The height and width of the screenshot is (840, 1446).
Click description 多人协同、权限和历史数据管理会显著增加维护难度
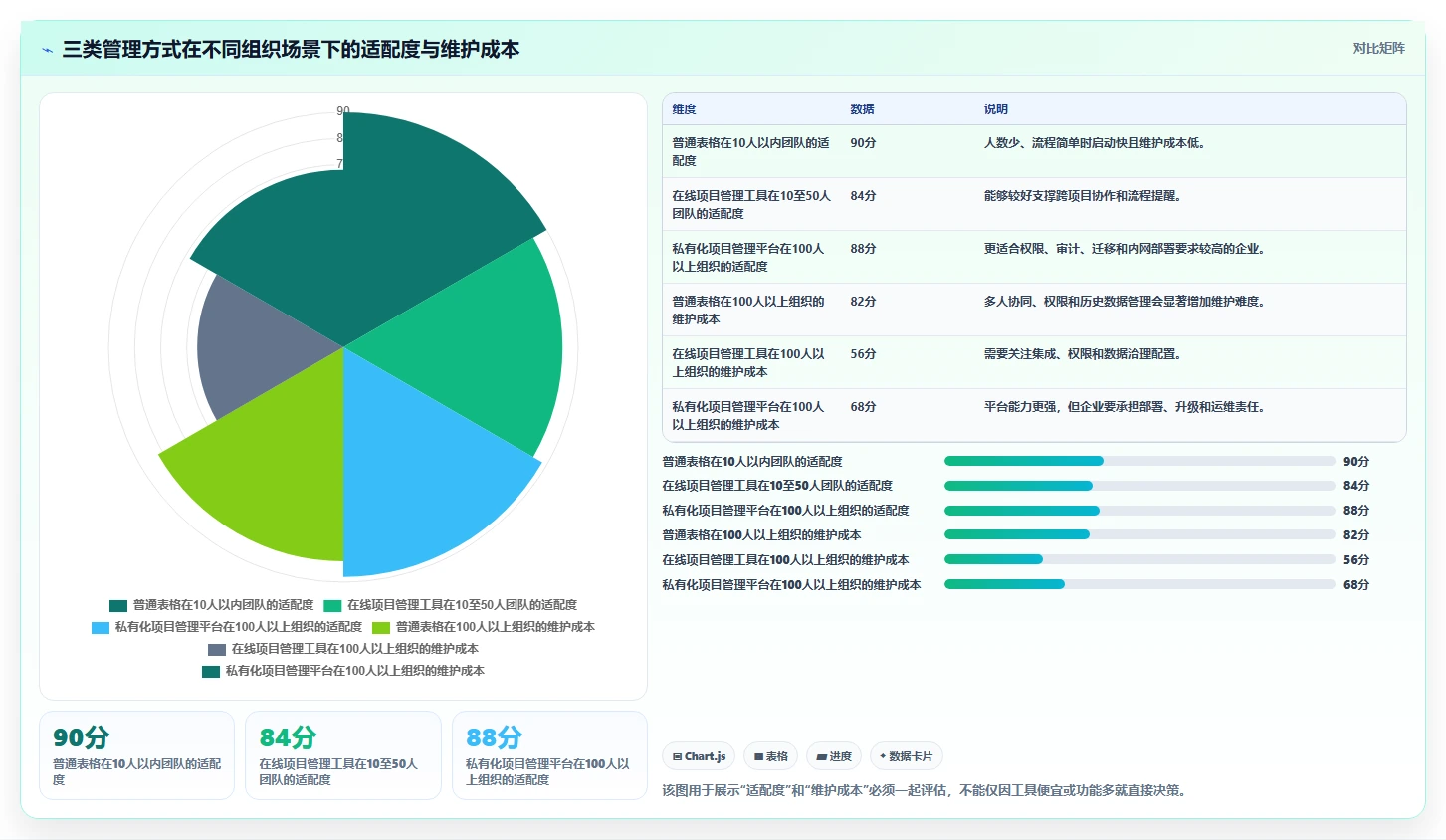point(1127,302)
